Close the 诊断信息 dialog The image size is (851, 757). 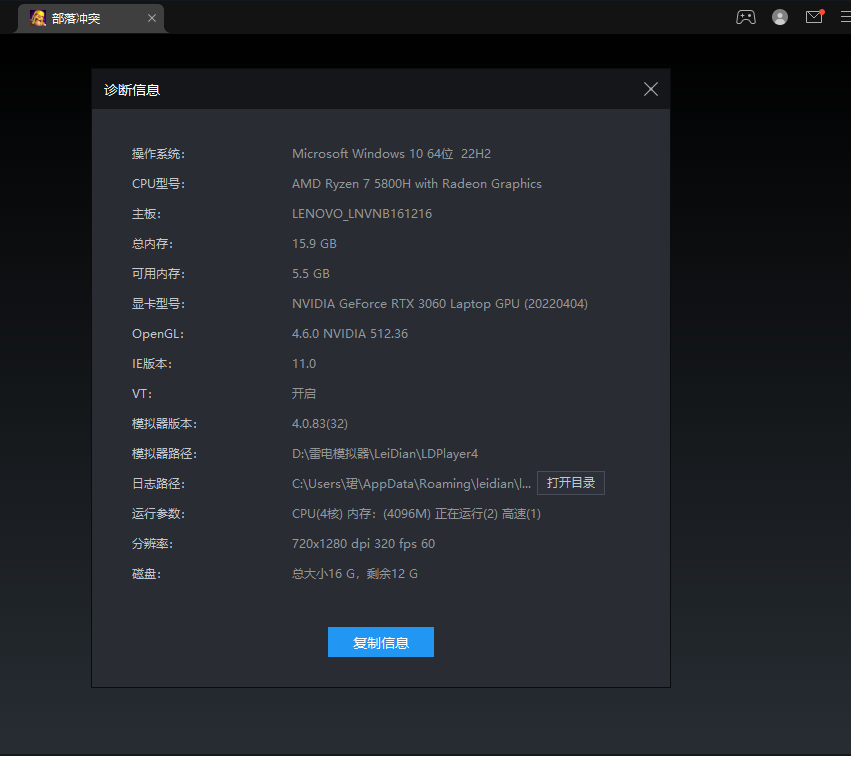(x=651, y=89)
